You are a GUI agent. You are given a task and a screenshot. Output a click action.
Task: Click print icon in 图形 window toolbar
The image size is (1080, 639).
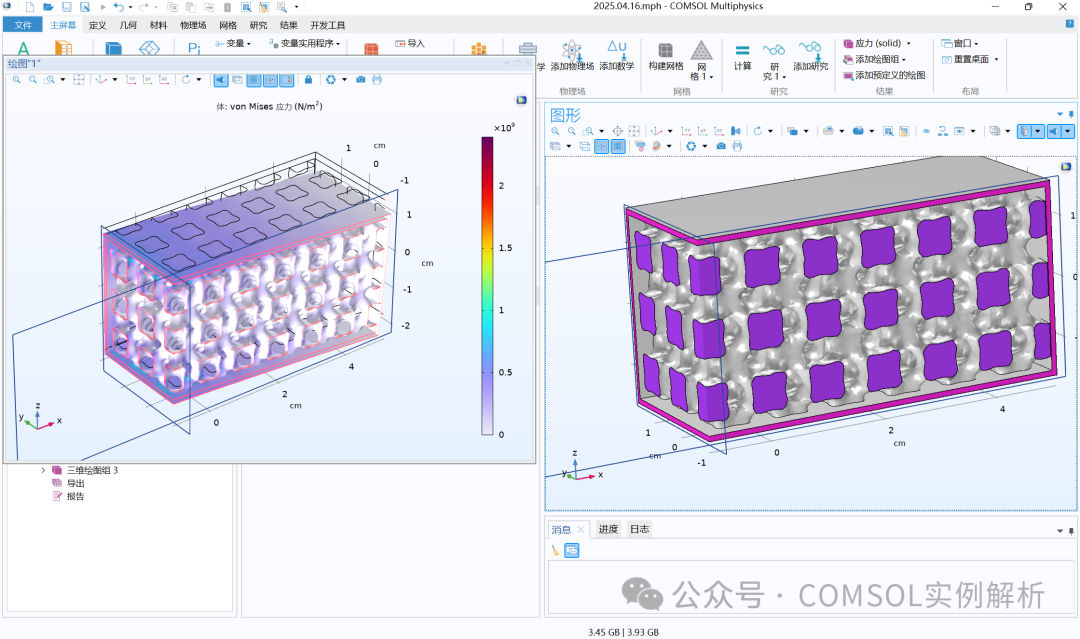click(x=738, y=146)
